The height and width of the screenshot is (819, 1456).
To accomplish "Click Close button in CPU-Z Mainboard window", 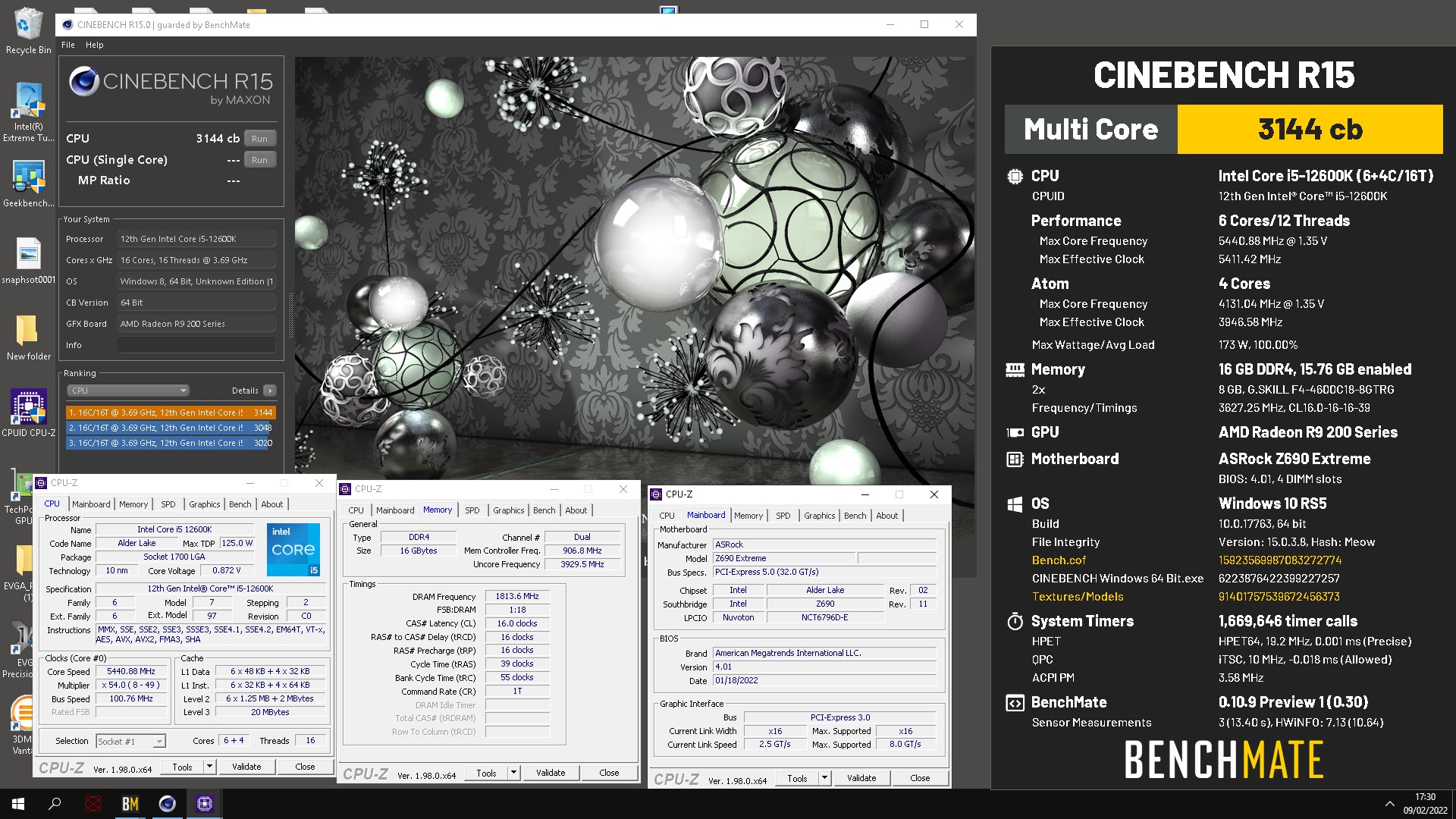I will 920,778.
